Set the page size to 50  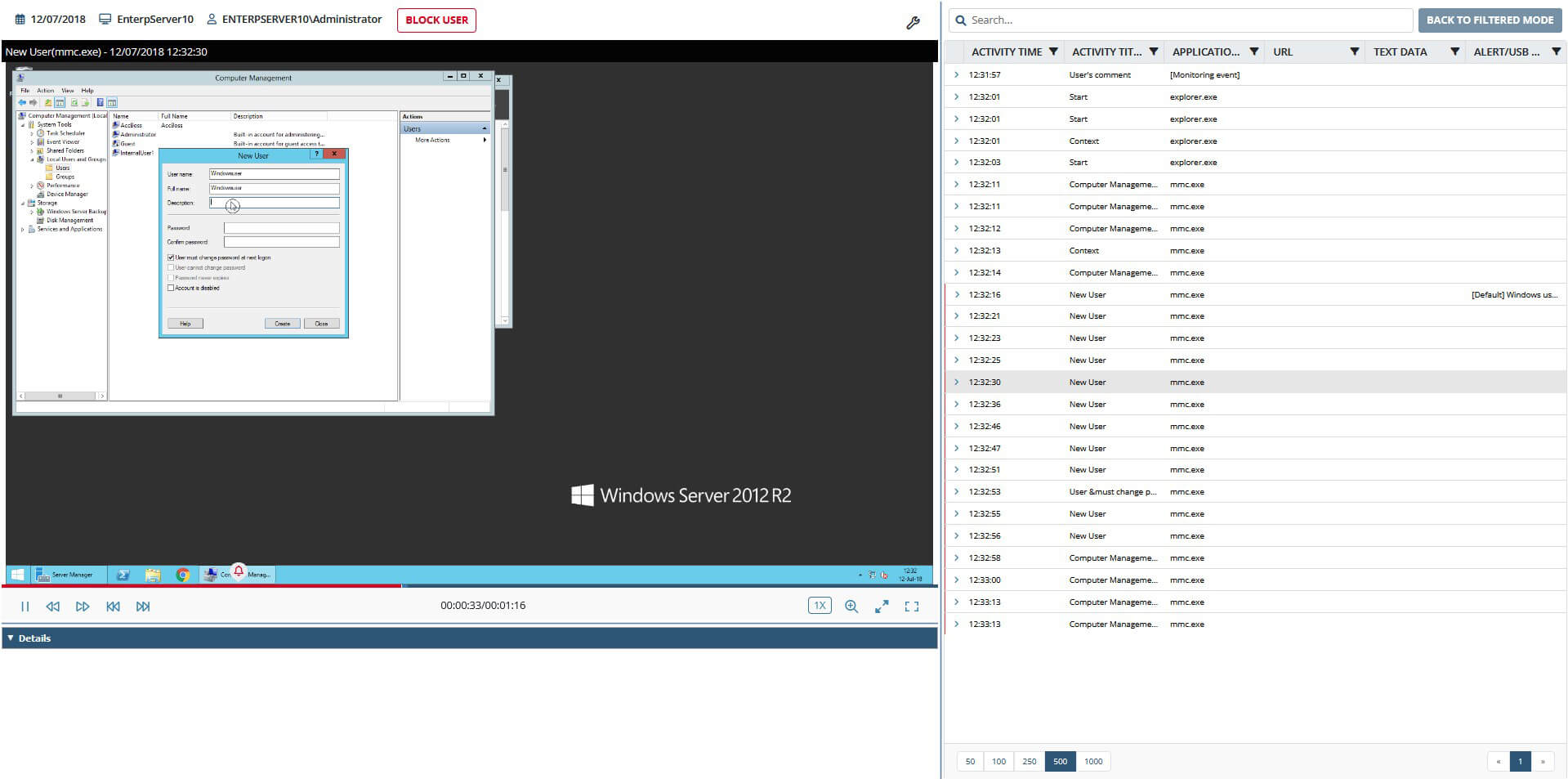click(x=970, y=761)
